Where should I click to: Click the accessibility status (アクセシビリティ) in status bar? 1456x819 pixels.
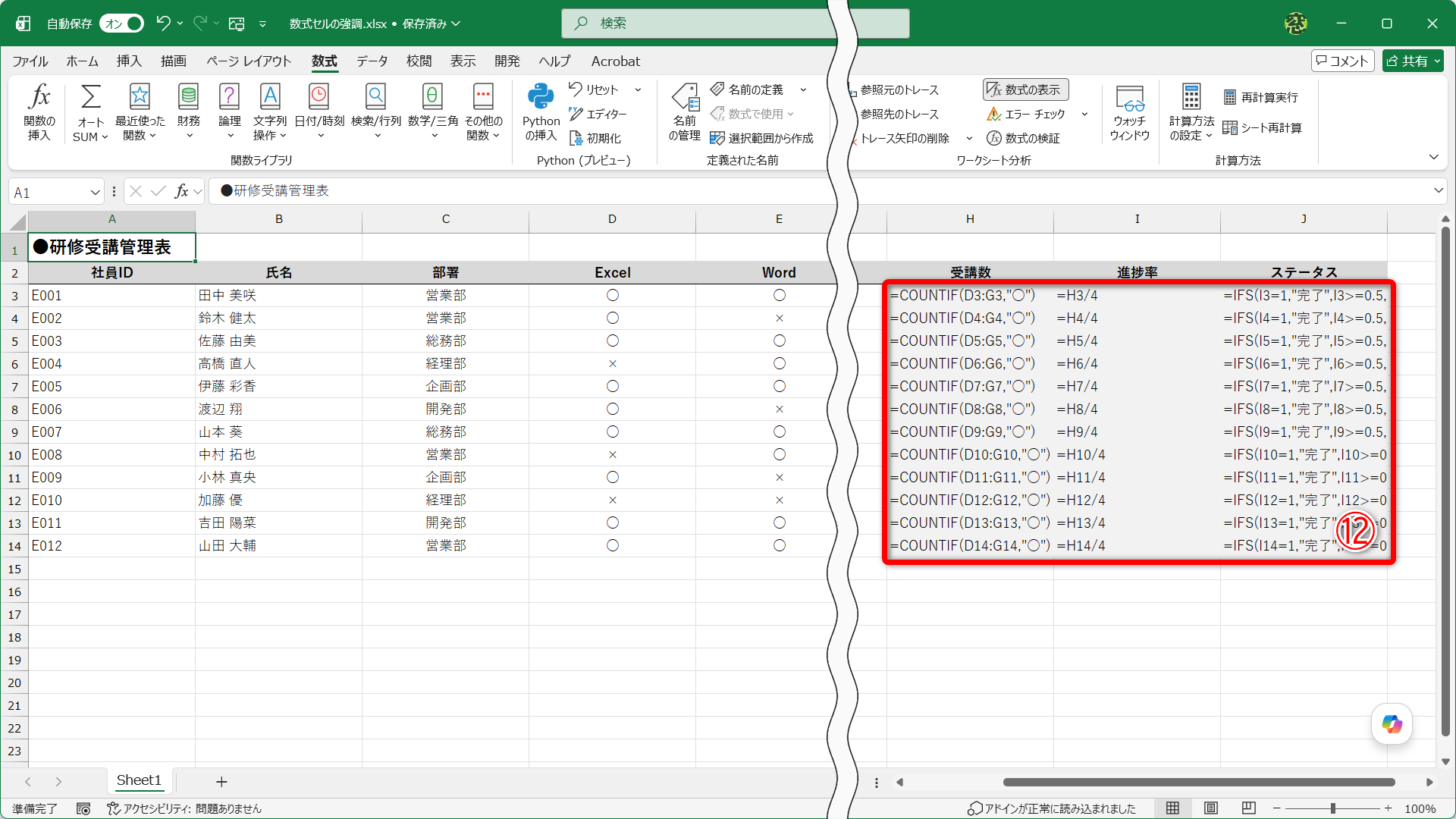point(184,809)
